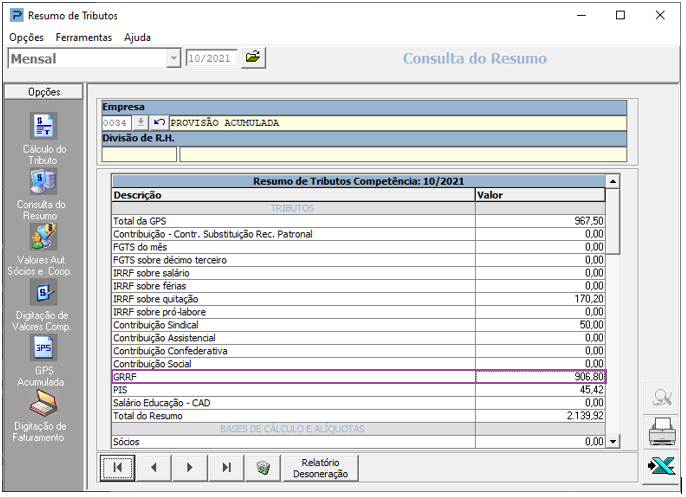Click the Opções sidebar header button
The width and height of the screenshot is (686, 497).
click(x=44, y=92)
